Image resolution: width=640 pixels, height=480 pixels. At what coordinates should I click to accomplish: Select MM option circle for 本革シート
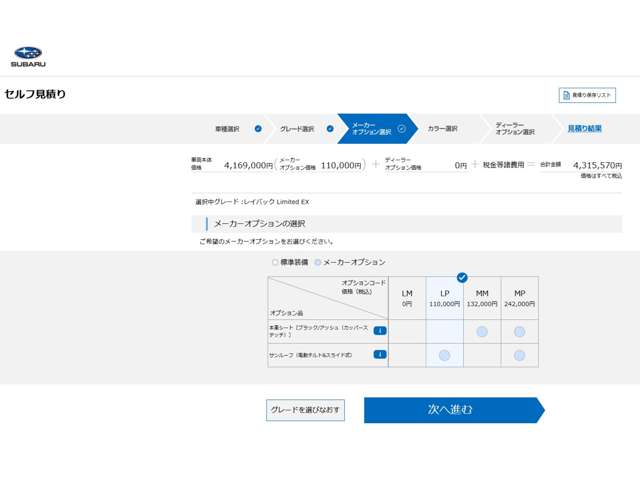[482, 331]
